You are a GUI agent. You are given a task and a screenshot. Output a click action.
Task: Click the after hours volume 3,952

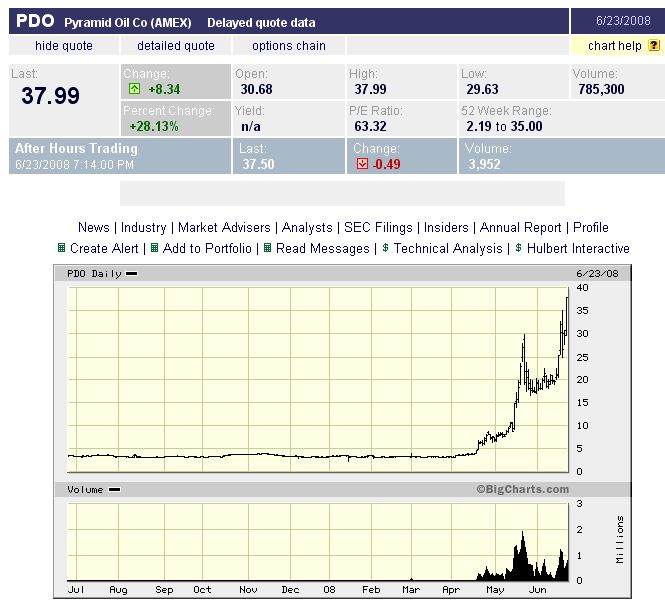pyautogui.click(x=484, y=164)
